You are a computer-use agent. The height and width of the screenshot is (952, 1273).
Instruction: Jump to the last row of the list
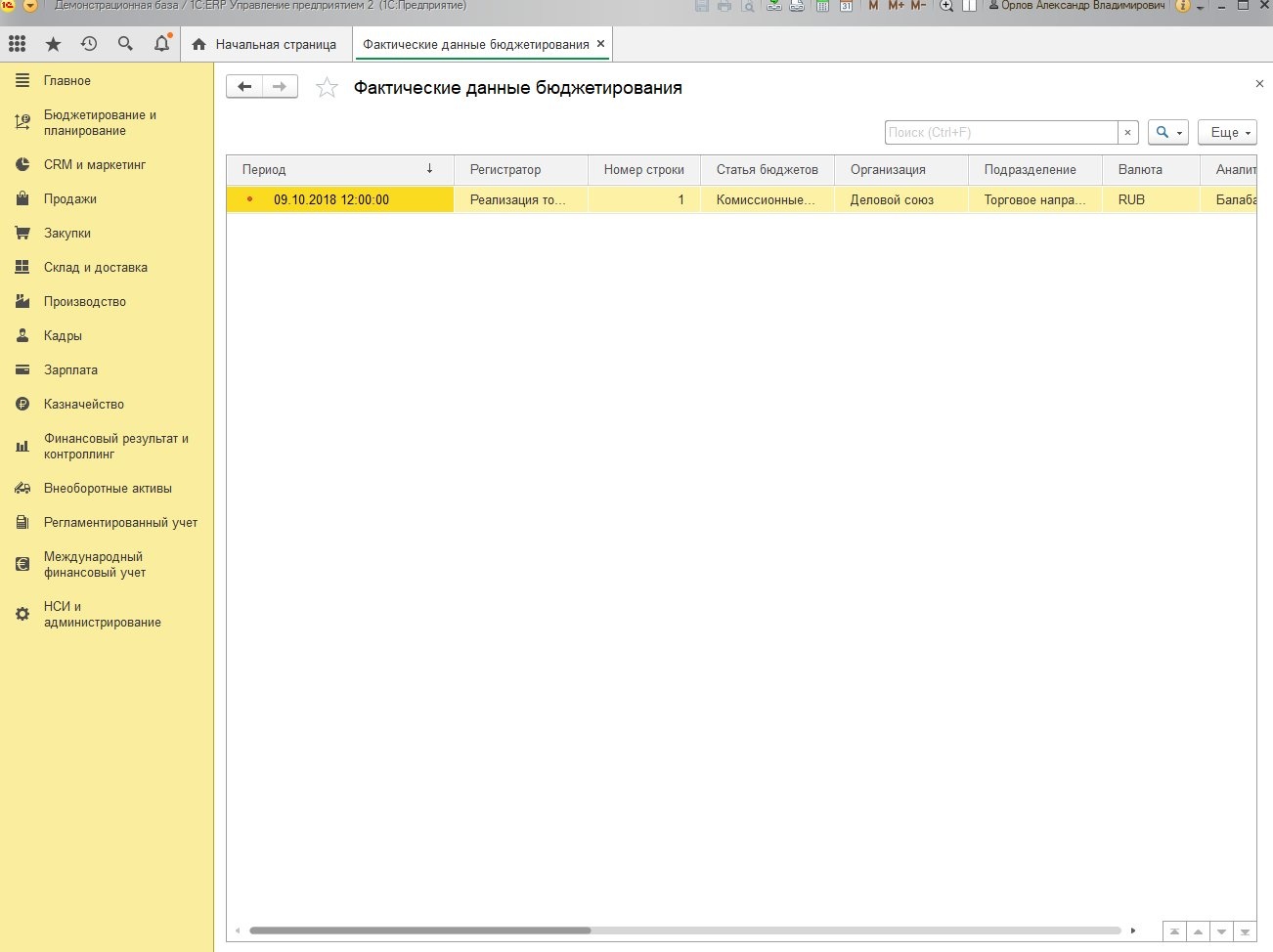1245,932
